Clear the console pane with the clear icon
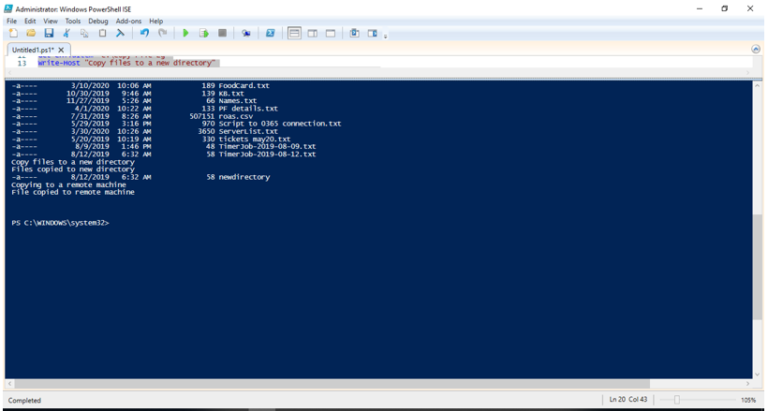Image resolution: width=768 pixels, height=411 pixels. pos(120,33)
